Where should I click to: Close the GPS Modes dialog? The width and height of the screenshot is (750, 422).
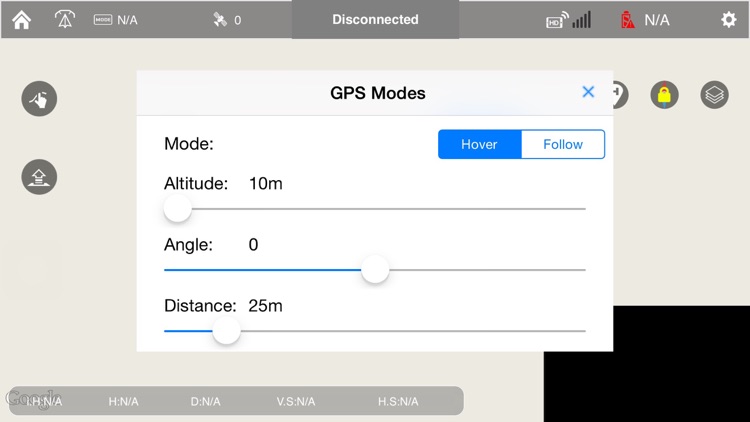[588, 92]
